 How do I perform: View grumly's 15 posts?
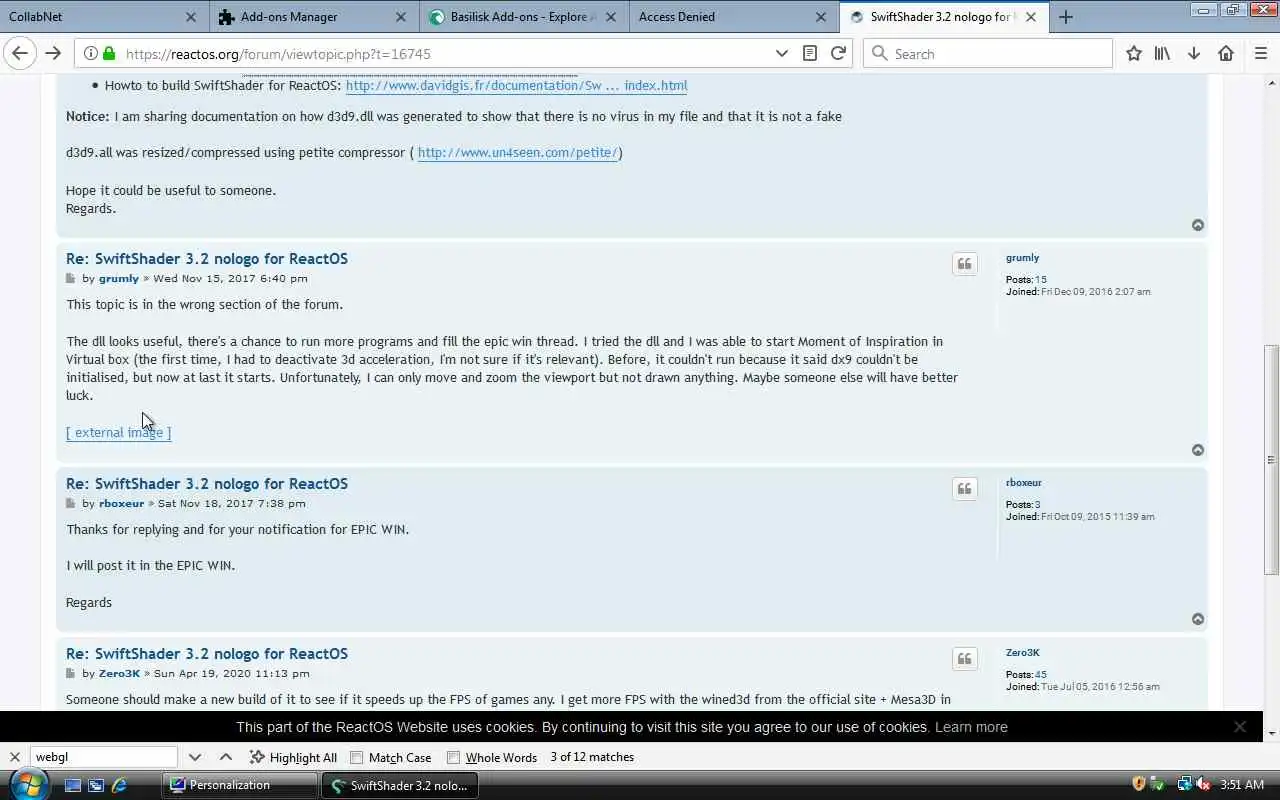click(x=1041, y=280)
